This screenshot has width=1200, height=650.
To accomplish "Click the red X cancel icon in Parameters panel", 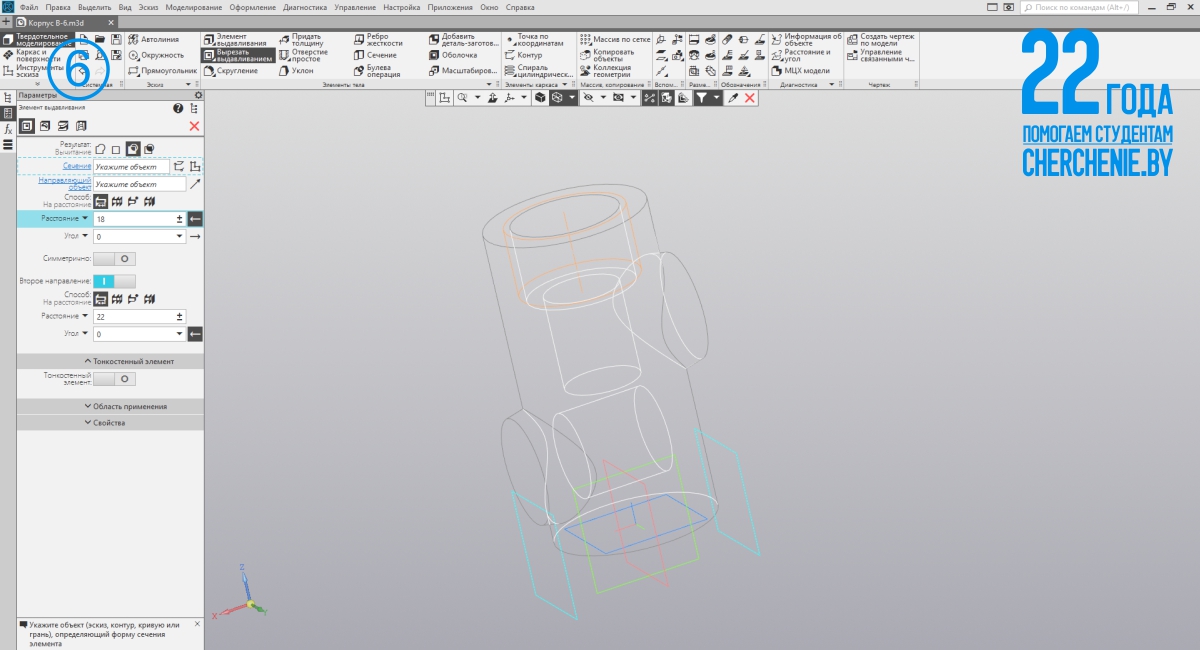I will tap(194, 126).
